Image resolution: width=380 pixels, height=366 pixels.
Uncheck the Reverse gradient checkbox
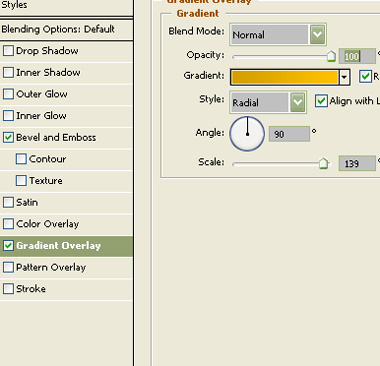[x=365, y=76]
